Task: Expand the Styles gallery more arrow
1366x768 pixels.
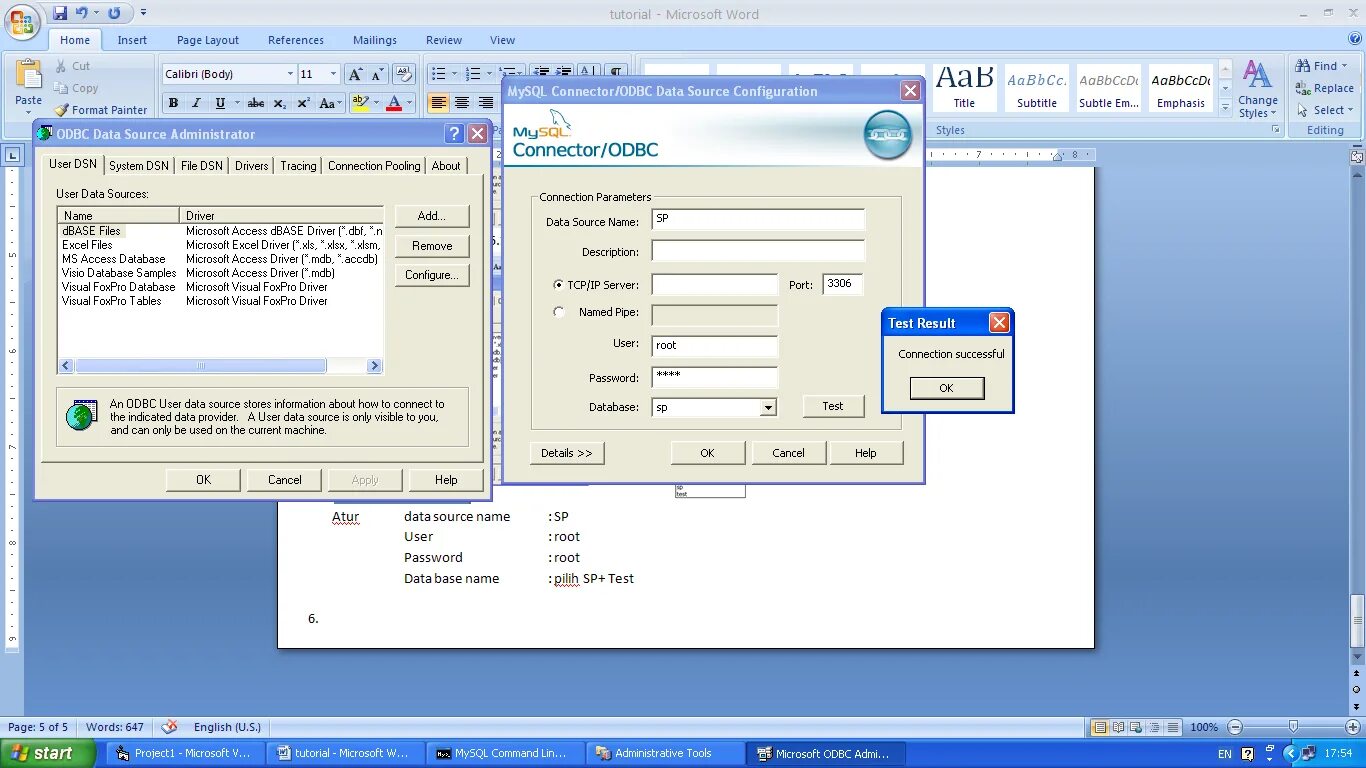Action: pos(1225,106)
